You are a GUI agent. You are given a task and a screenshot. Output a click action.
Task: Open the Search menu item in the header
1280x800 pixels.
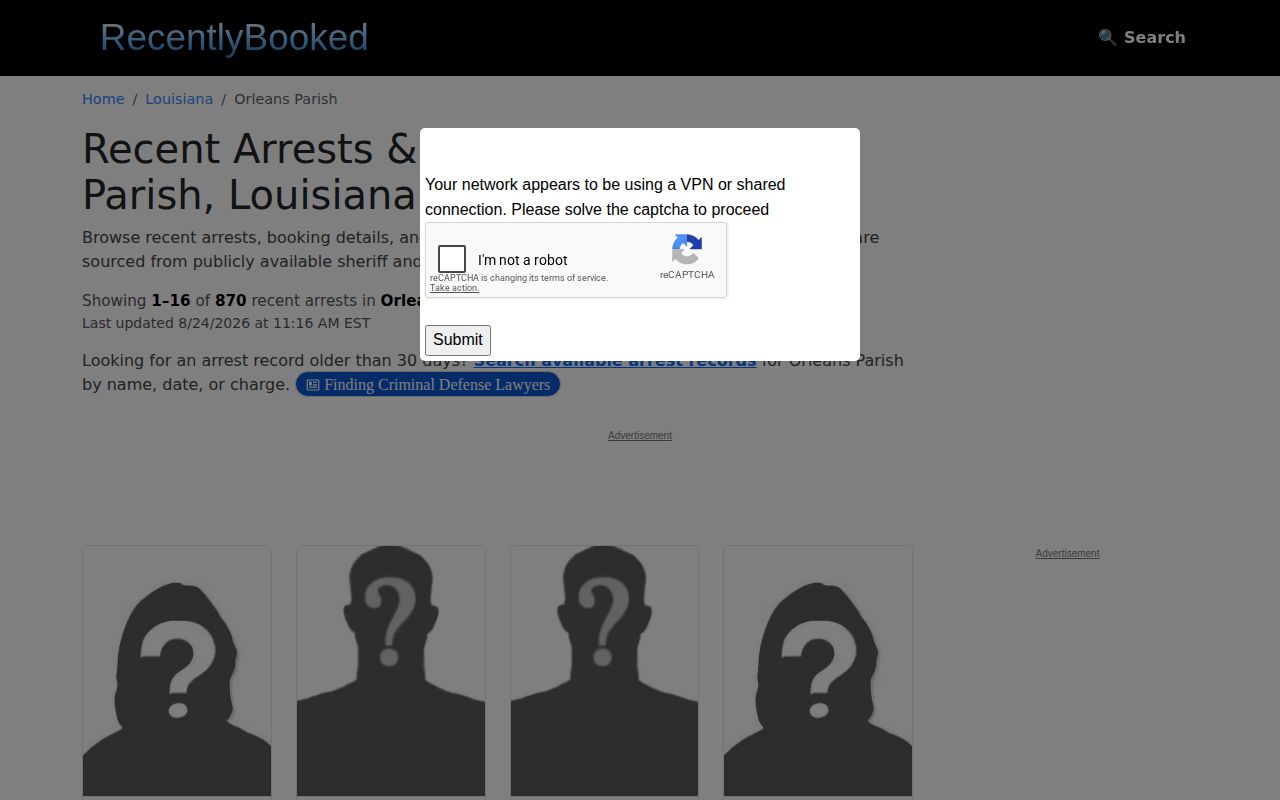tap(1142, 37)
